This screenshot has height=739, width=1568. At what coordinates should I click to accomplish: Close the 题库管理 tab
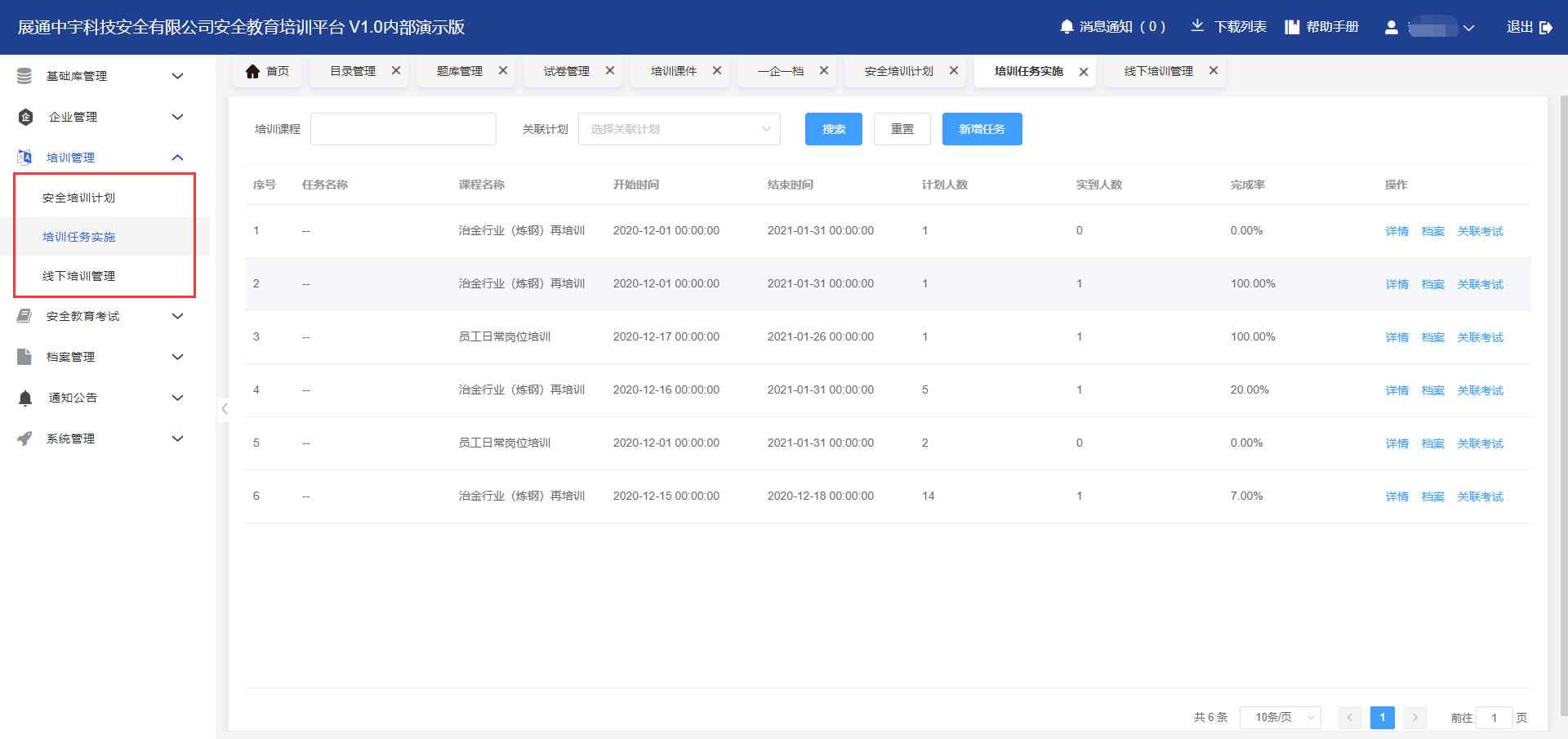click(x=503, y=70)
